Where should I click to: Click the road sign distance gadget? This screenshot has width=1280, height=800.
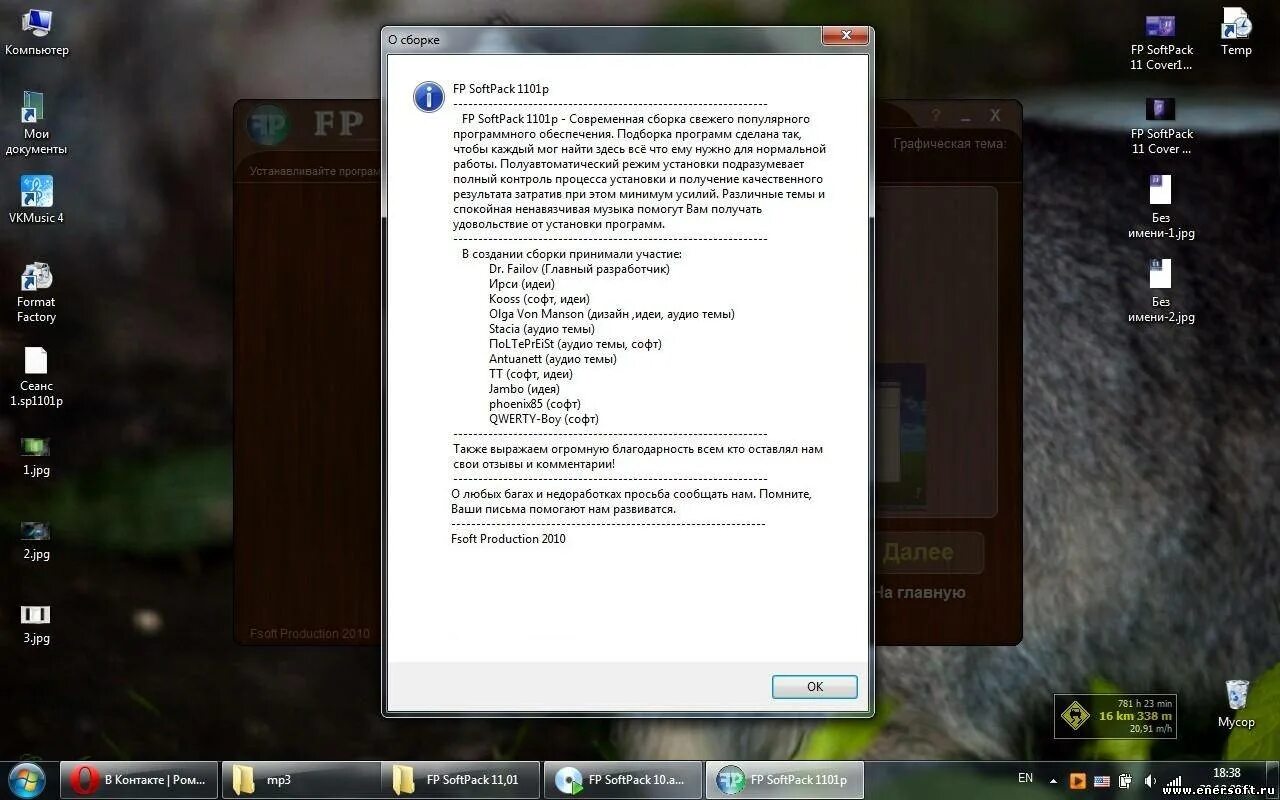1115,716
